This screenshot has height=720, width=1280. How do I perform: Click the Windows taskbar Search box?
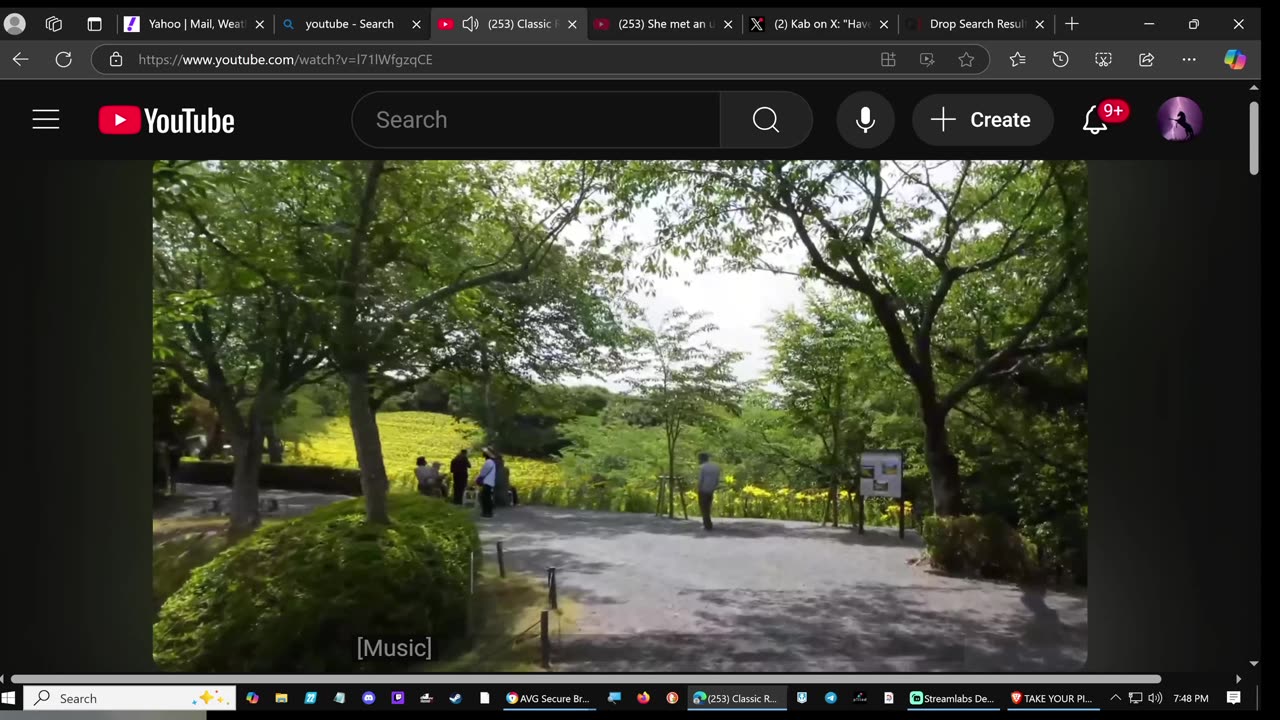(x=129, y=698)
